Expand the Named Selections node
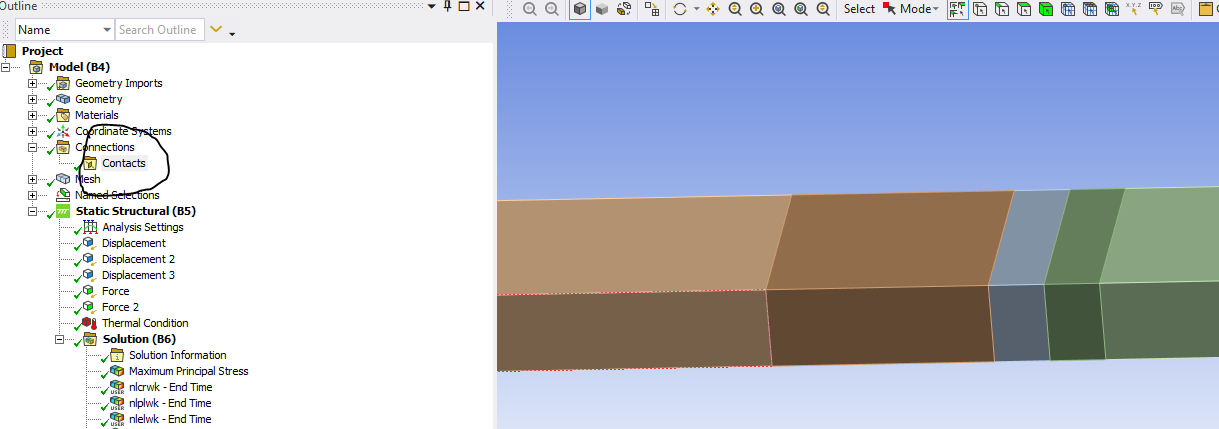1219x429 pixels. 32,195
